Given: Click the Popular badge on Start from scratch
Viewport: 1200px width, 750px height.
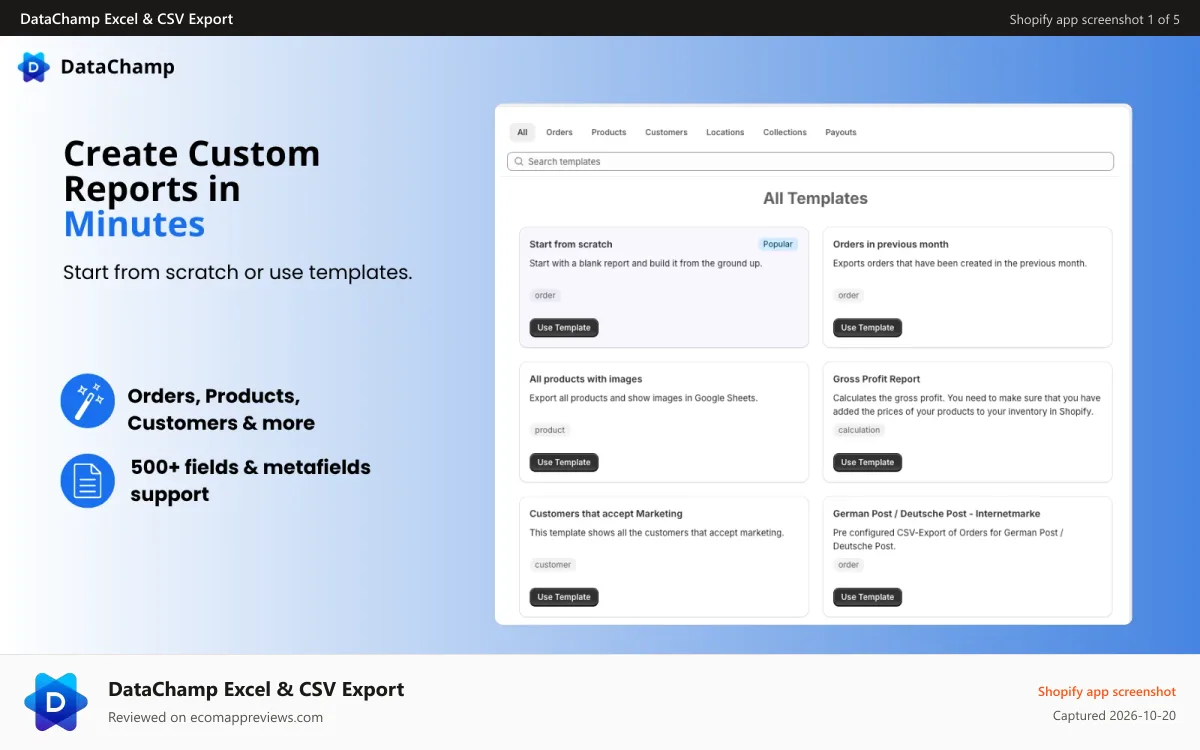Looking at the screenshot, I should tap(777, 244).
